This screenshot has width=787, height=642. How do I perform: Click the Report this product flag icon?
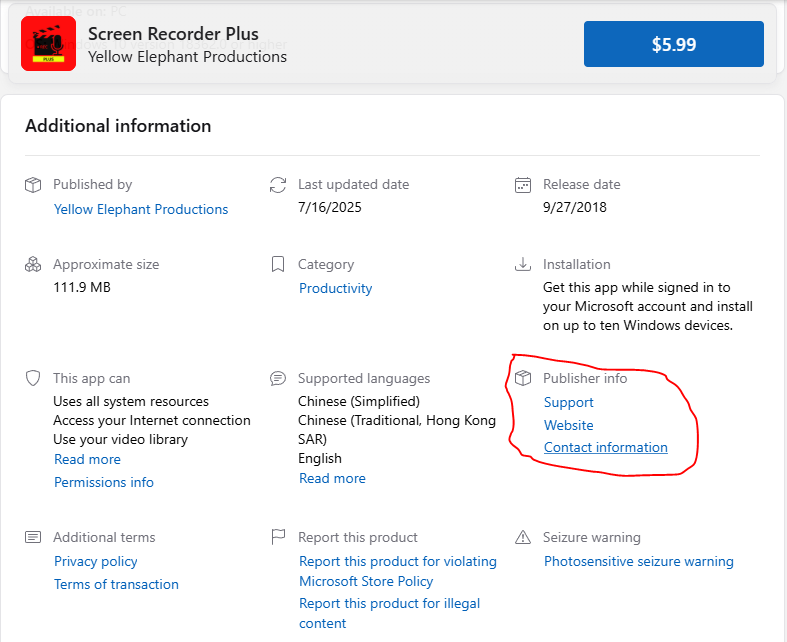pos(278,537)
